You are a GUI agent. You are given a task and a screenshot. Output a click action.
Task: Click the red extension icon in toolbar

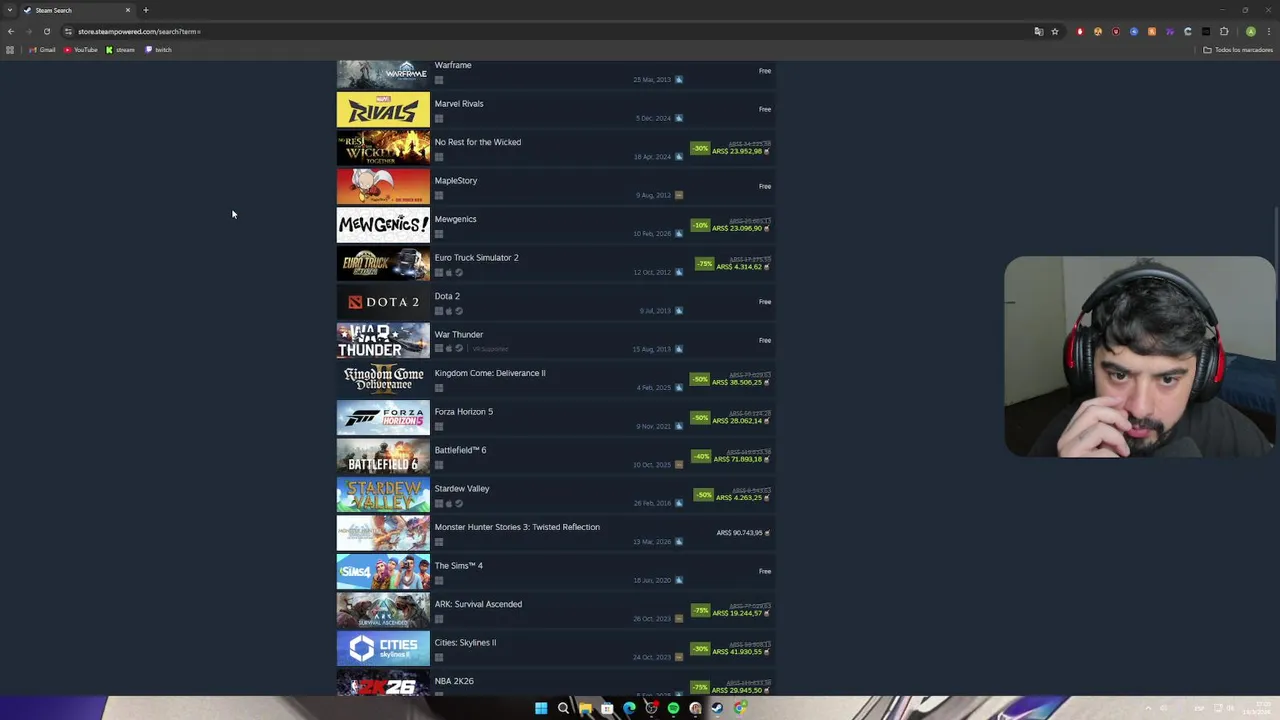tap(1080, 31)
